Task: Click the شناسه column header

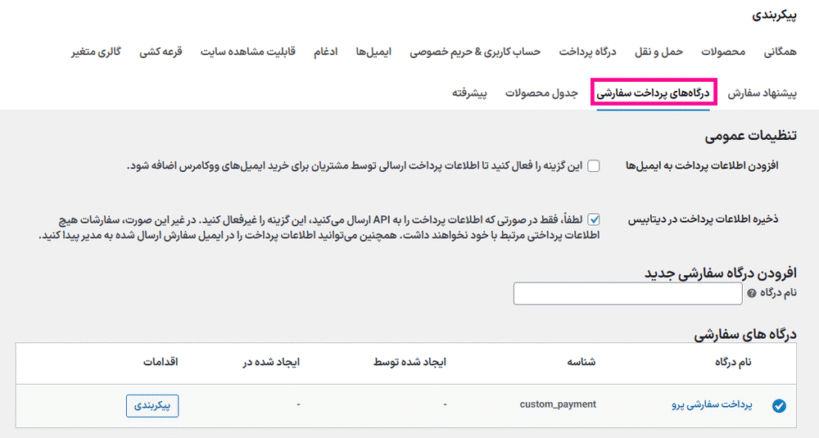Action: 581,362
